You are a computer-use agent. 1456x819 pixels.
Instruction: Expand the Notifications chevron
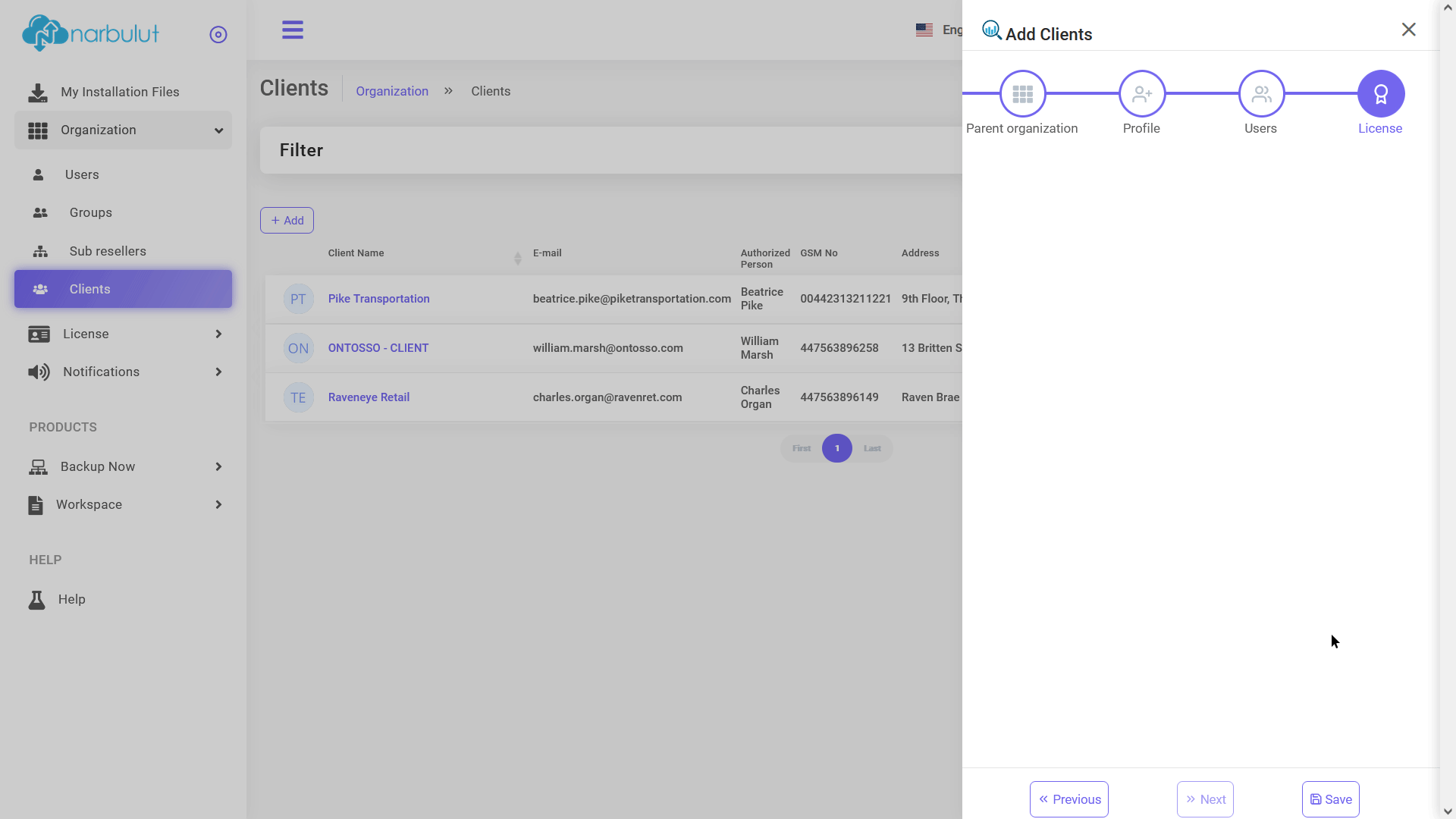point(218,372)
